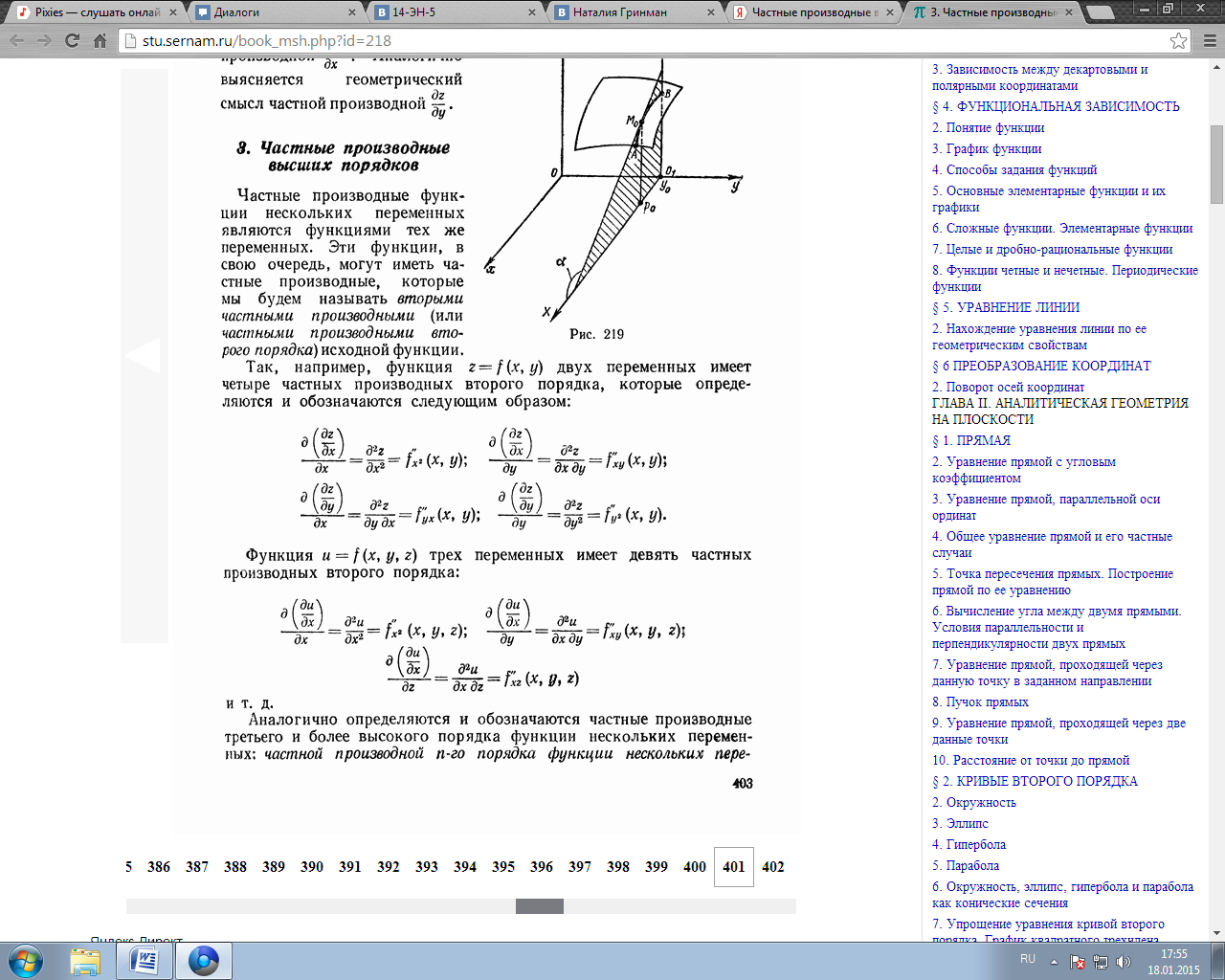The image size is (1225, 980).
Task: Open page 390 in pagination
Action: coord(312,867)
